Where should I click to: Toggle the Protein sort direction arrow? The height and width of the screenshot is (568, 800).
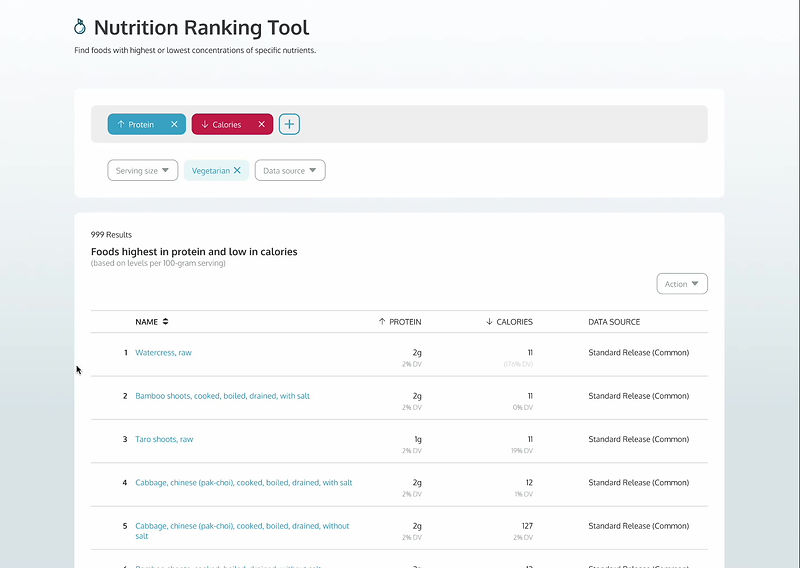pyautogui.click(x=121, y=124)
